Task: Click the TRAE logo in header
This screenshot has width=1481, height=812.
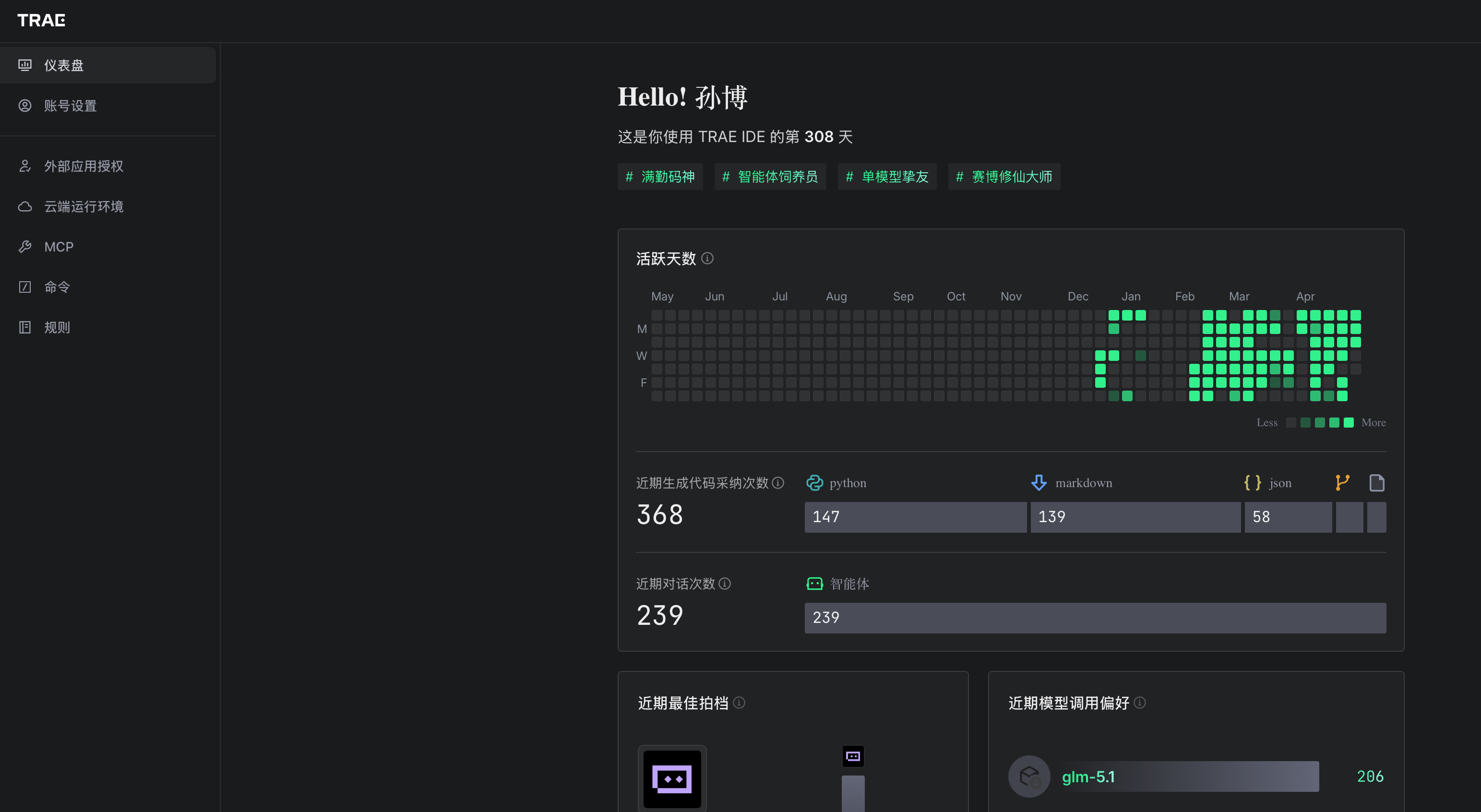Action: 41,20
